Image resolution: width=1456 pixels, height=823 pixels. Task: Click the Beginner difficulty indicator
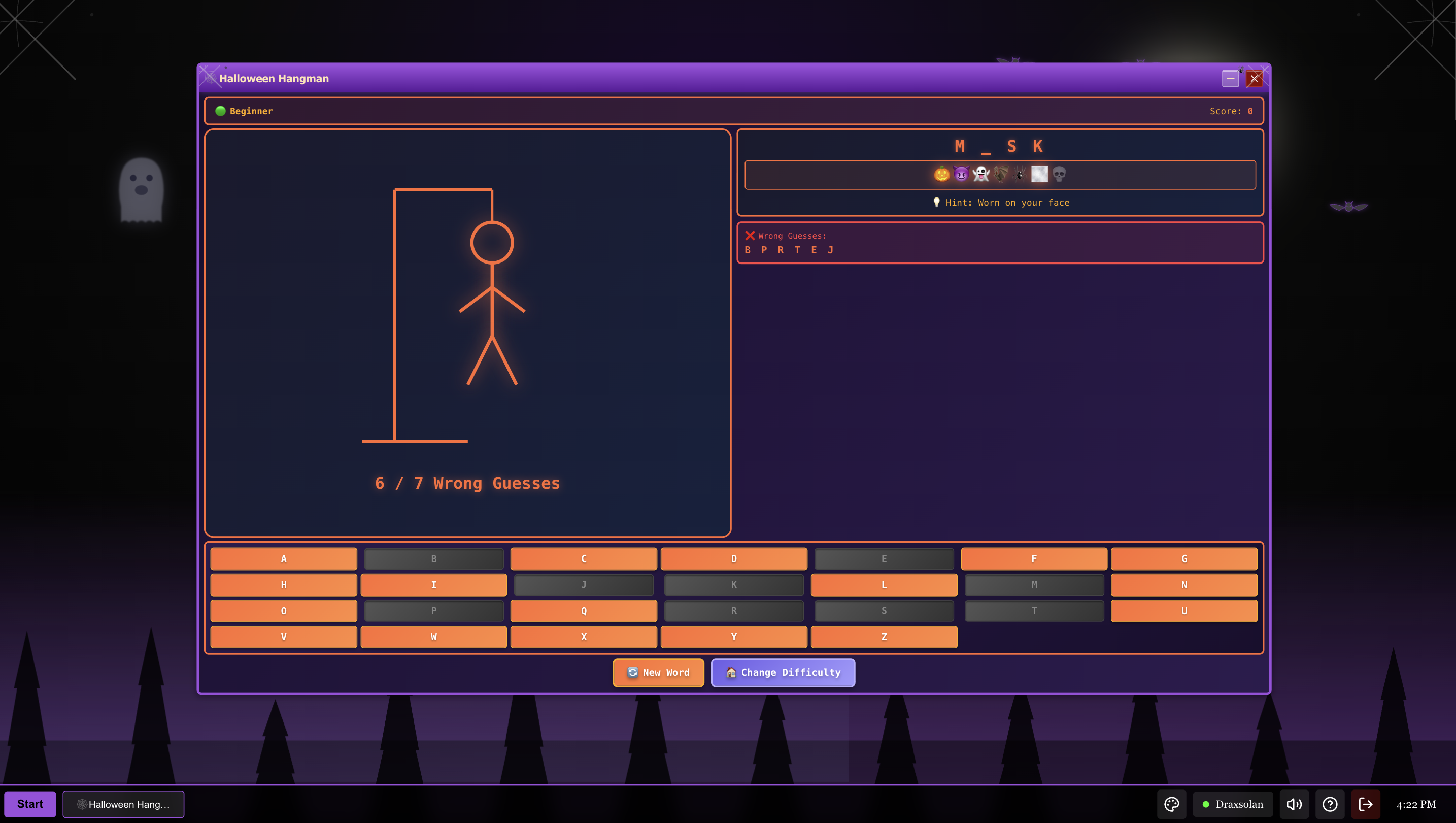pos(244,111)
